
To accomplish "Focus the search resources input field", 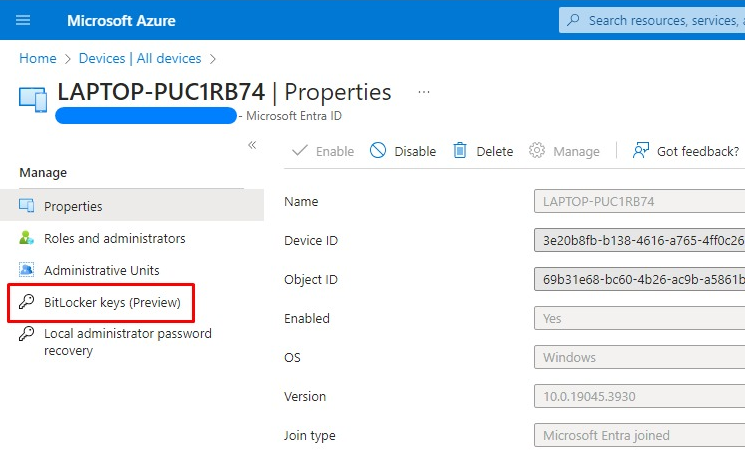I will (652, 20).
